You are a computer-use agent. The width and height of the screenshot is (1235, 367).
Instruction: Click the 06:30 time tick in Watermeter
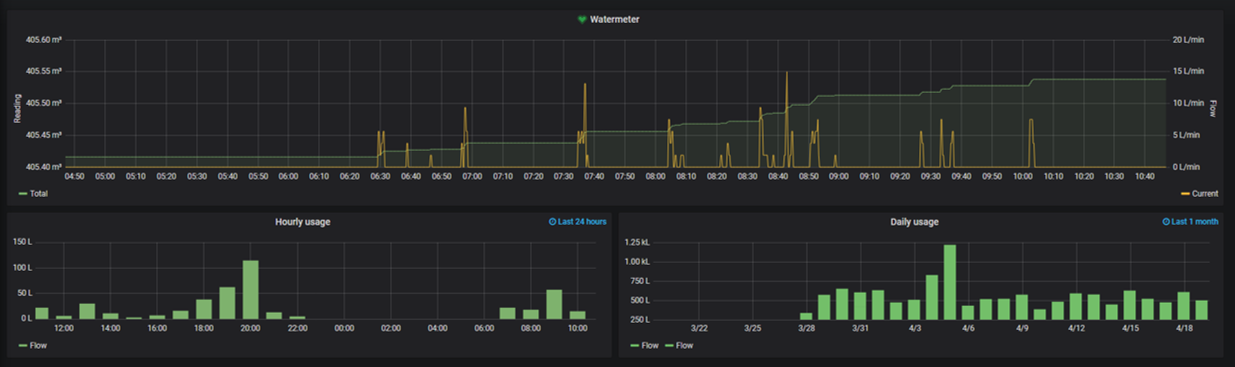[380, 177]
